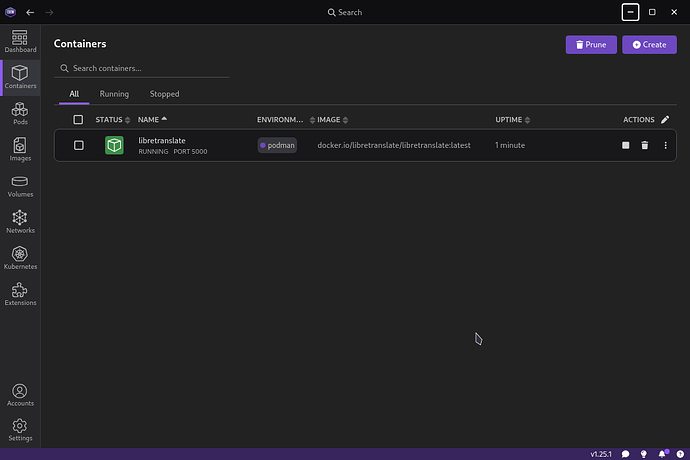Delete the libretranslate container via trash icon
The image size is (690, 460).
tap(645, 145)
